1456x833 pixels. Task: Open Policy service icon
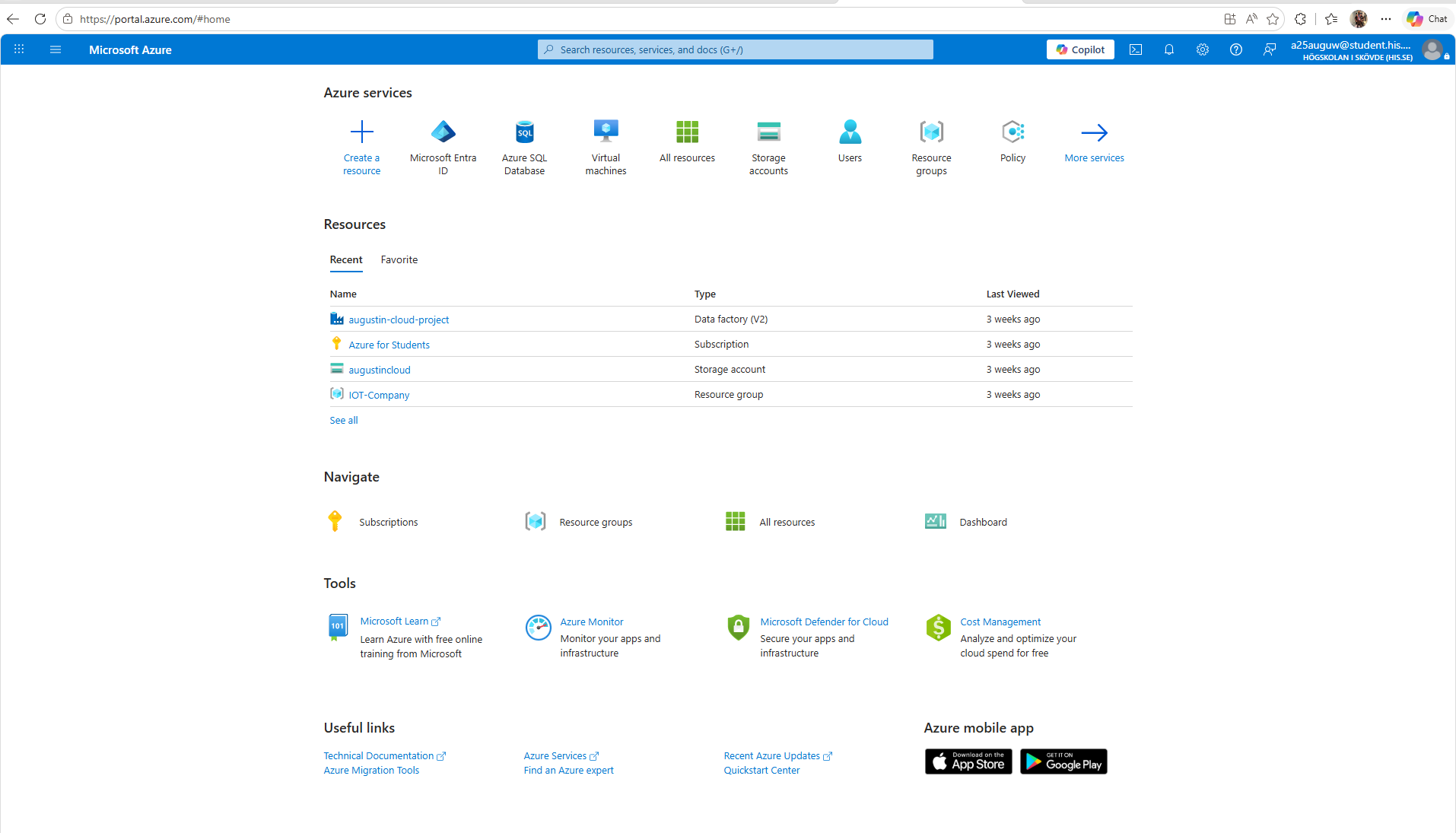1013,132
